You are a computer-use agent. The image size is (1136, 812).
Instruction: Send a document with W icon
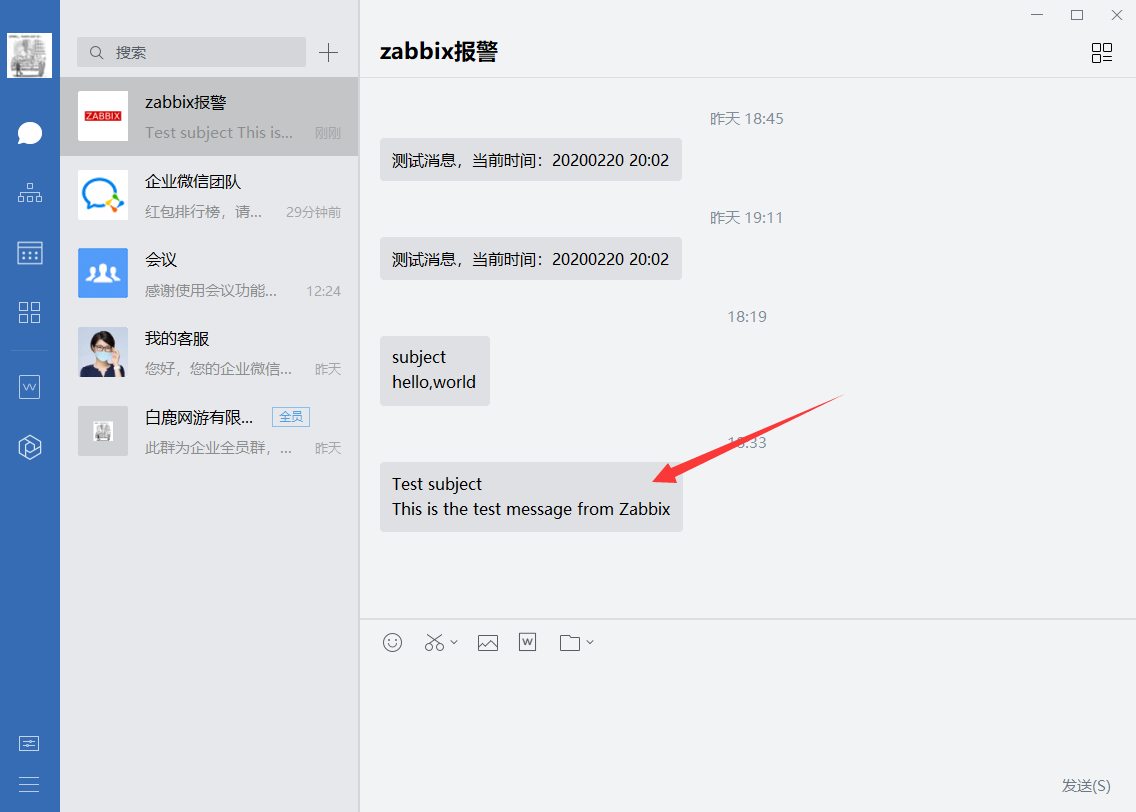coord(527,642)
